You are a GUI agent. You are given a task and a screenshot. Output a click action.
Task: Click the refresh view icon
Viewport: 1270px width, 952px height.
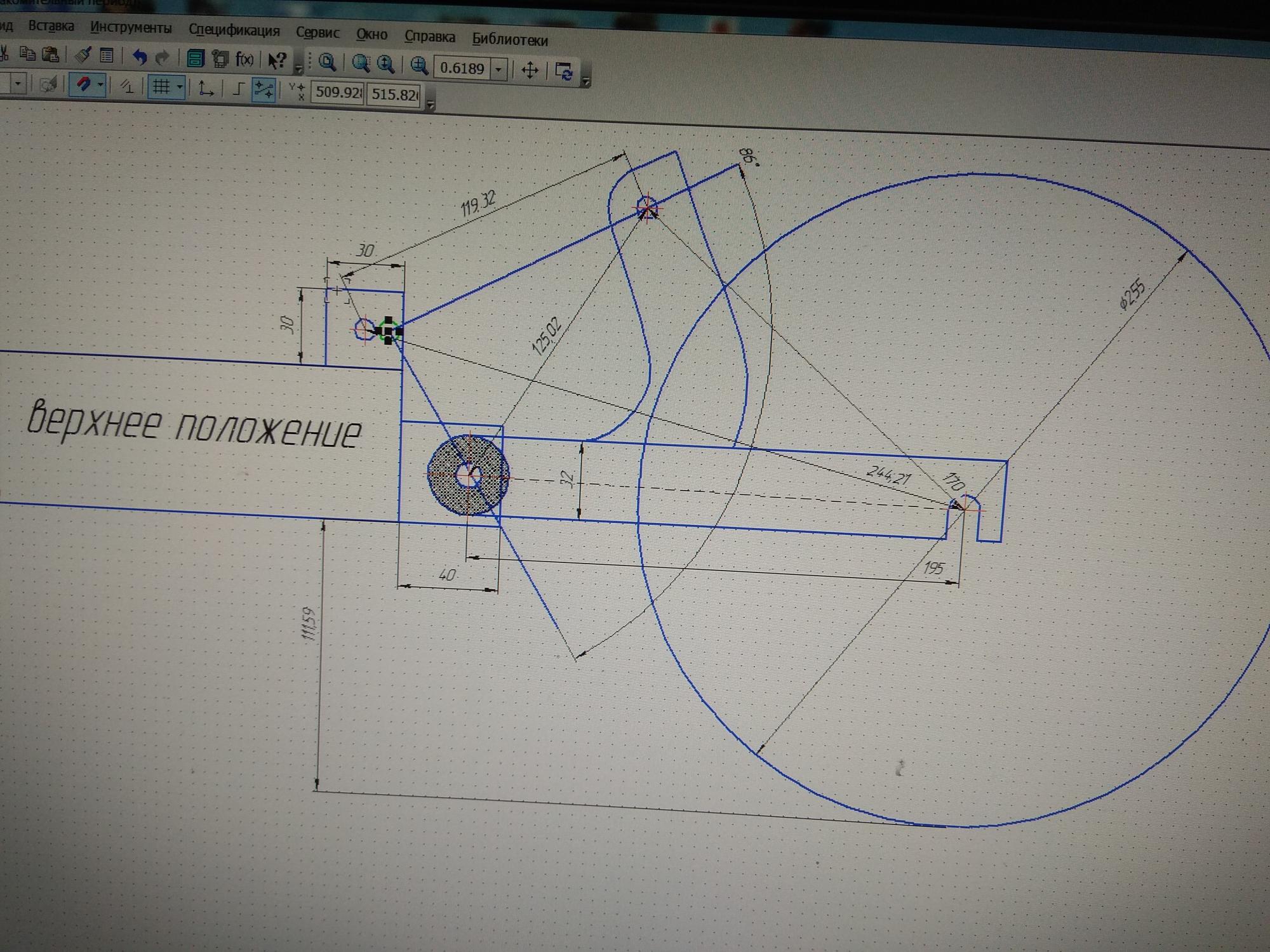(564, 71)
